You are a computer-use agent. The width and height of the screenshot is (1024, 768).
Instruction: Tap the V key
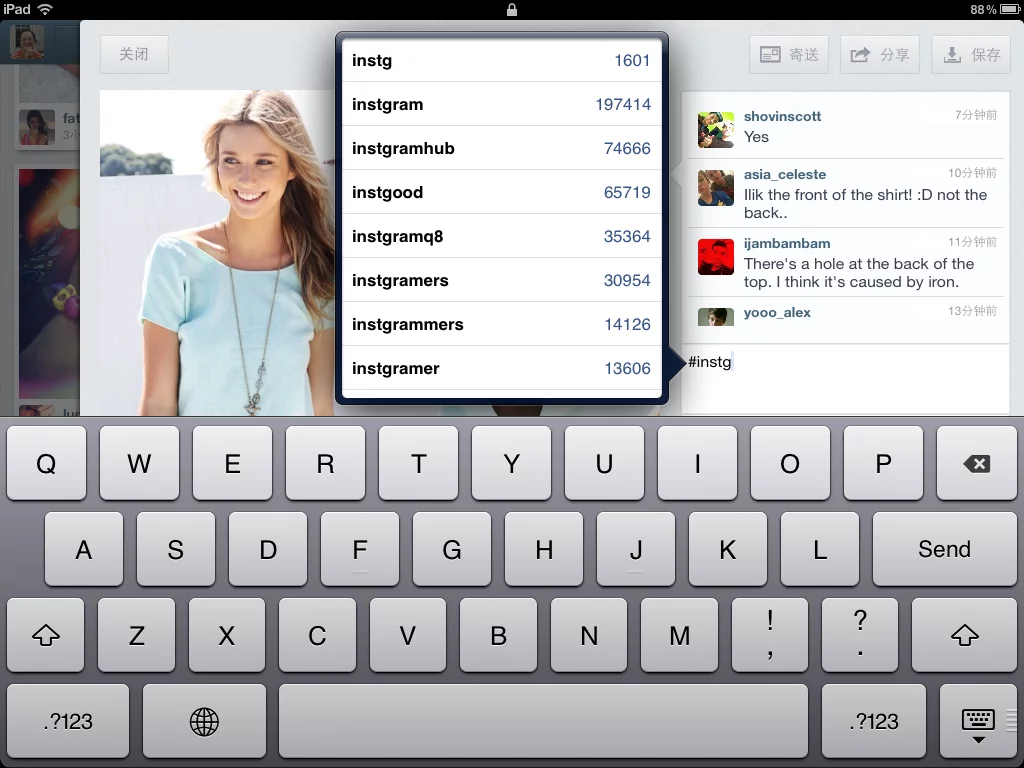point(408,635)
